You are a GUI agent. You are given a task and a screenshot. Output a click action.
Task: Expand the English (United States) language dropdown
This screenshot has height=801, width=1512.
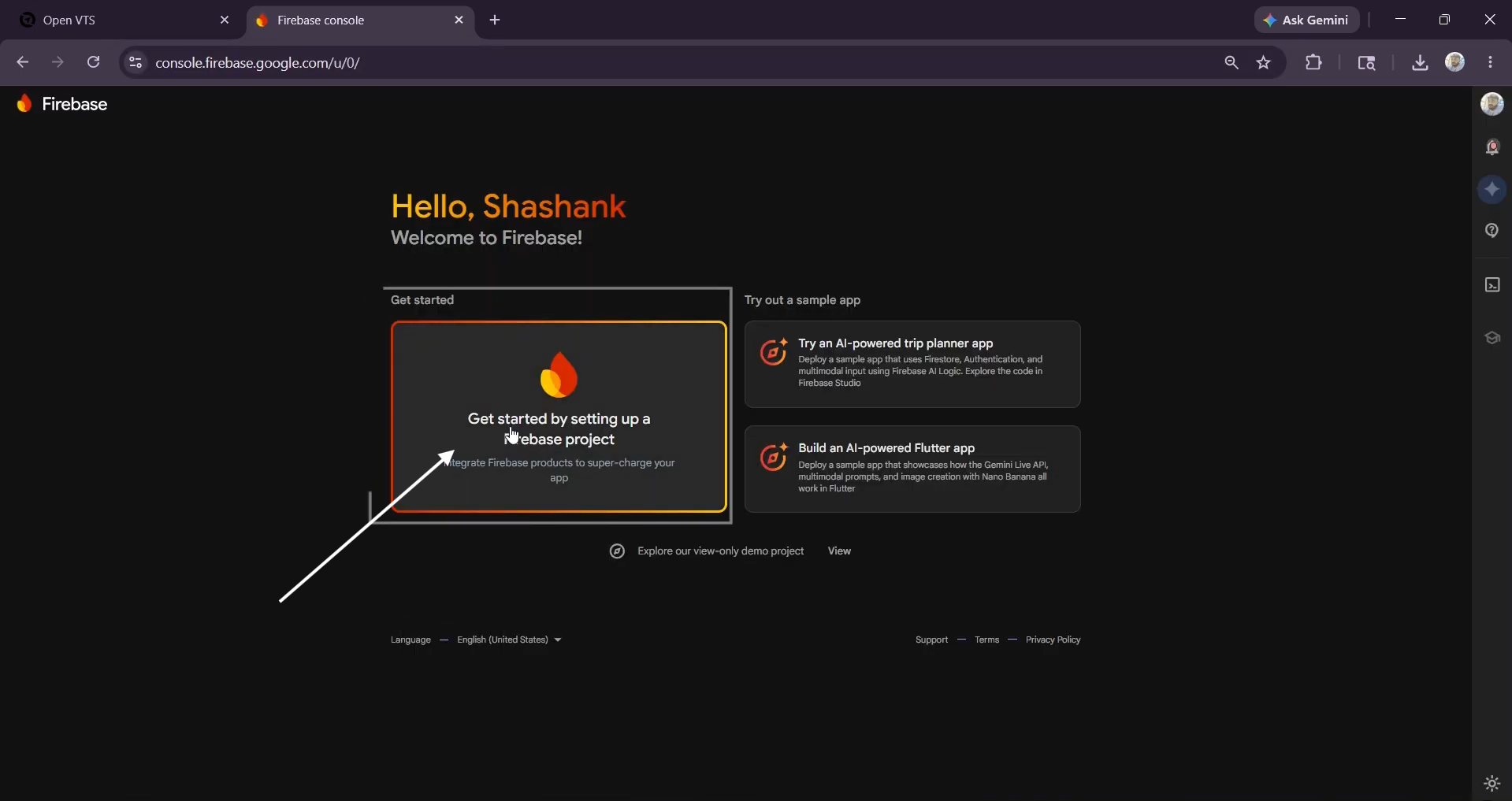pyautogui.click(x=509, y=640)
